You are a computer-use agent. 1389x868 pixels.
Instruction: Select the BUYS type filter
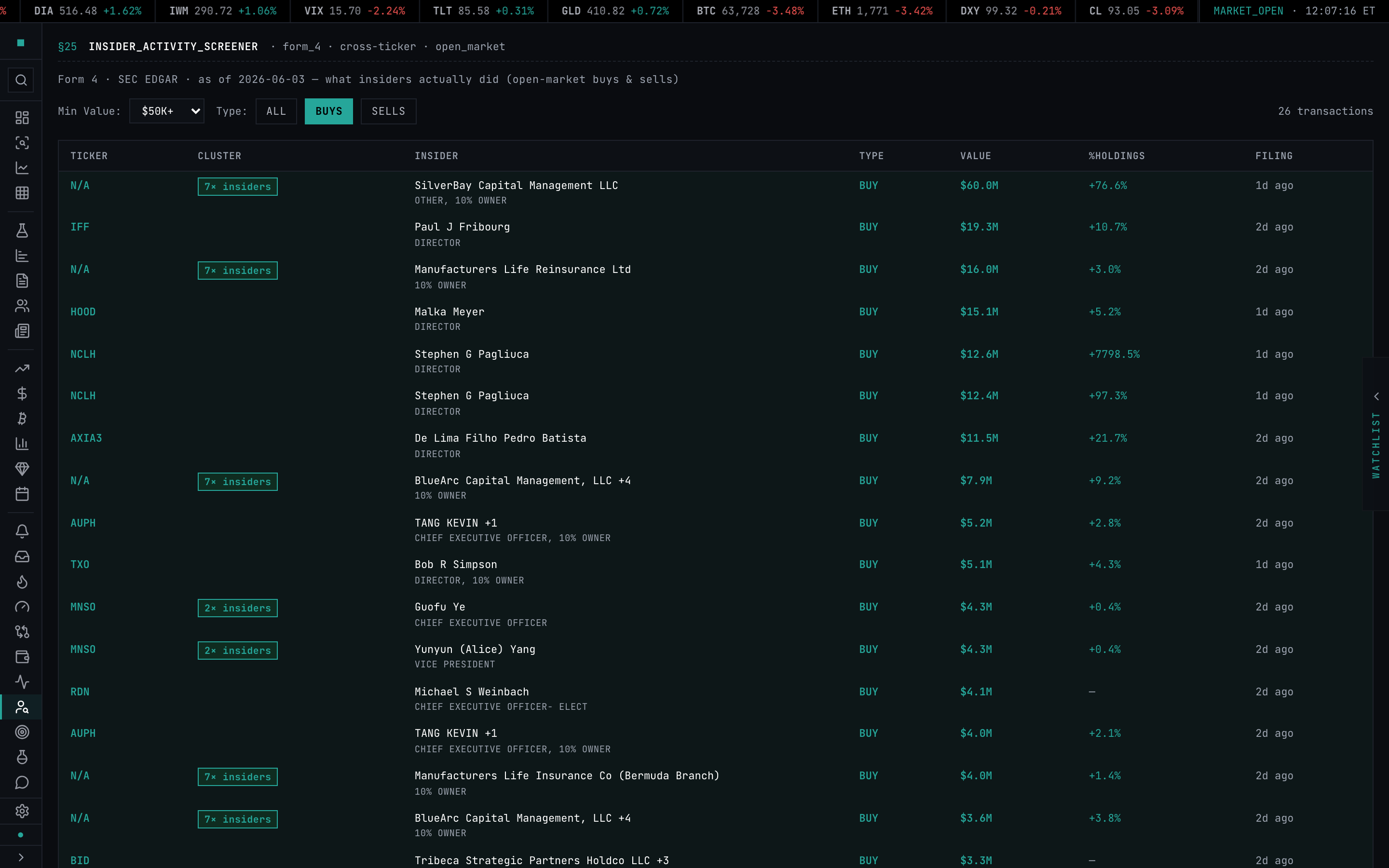coord(329,111)
